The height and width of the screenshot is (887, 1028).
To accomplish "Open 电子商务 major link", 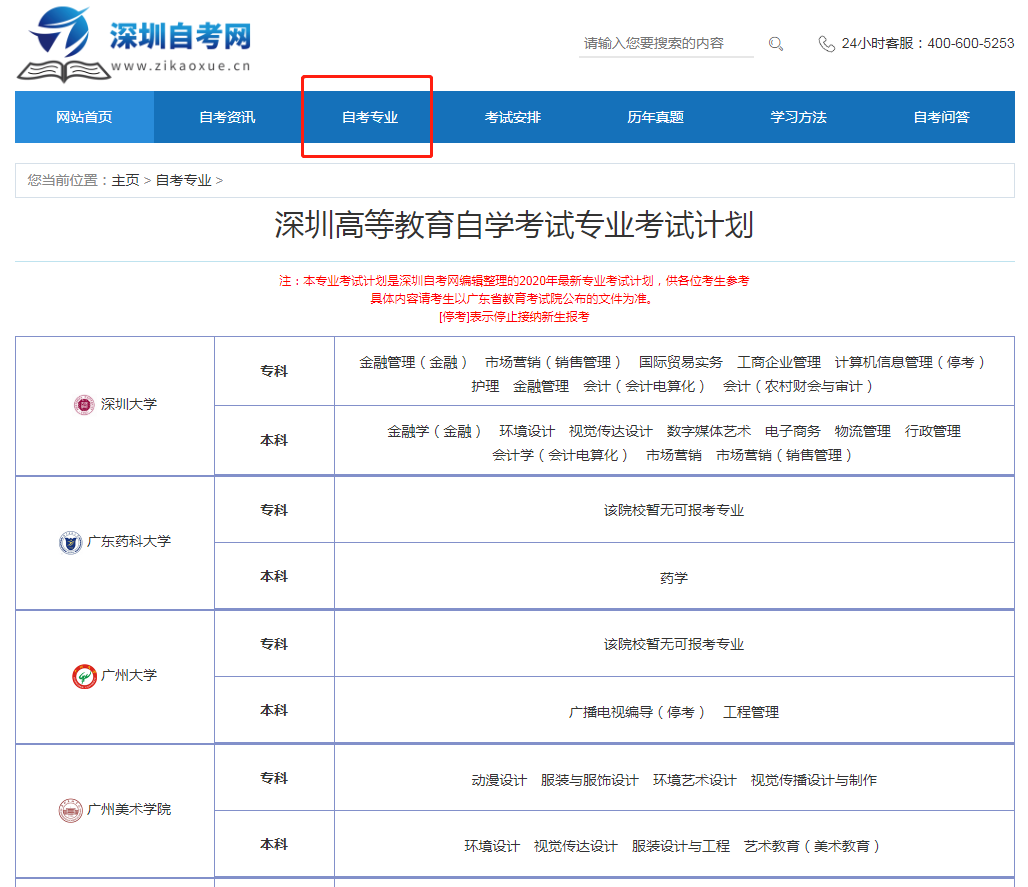I will pyautogui.click(x=793, y=431).
